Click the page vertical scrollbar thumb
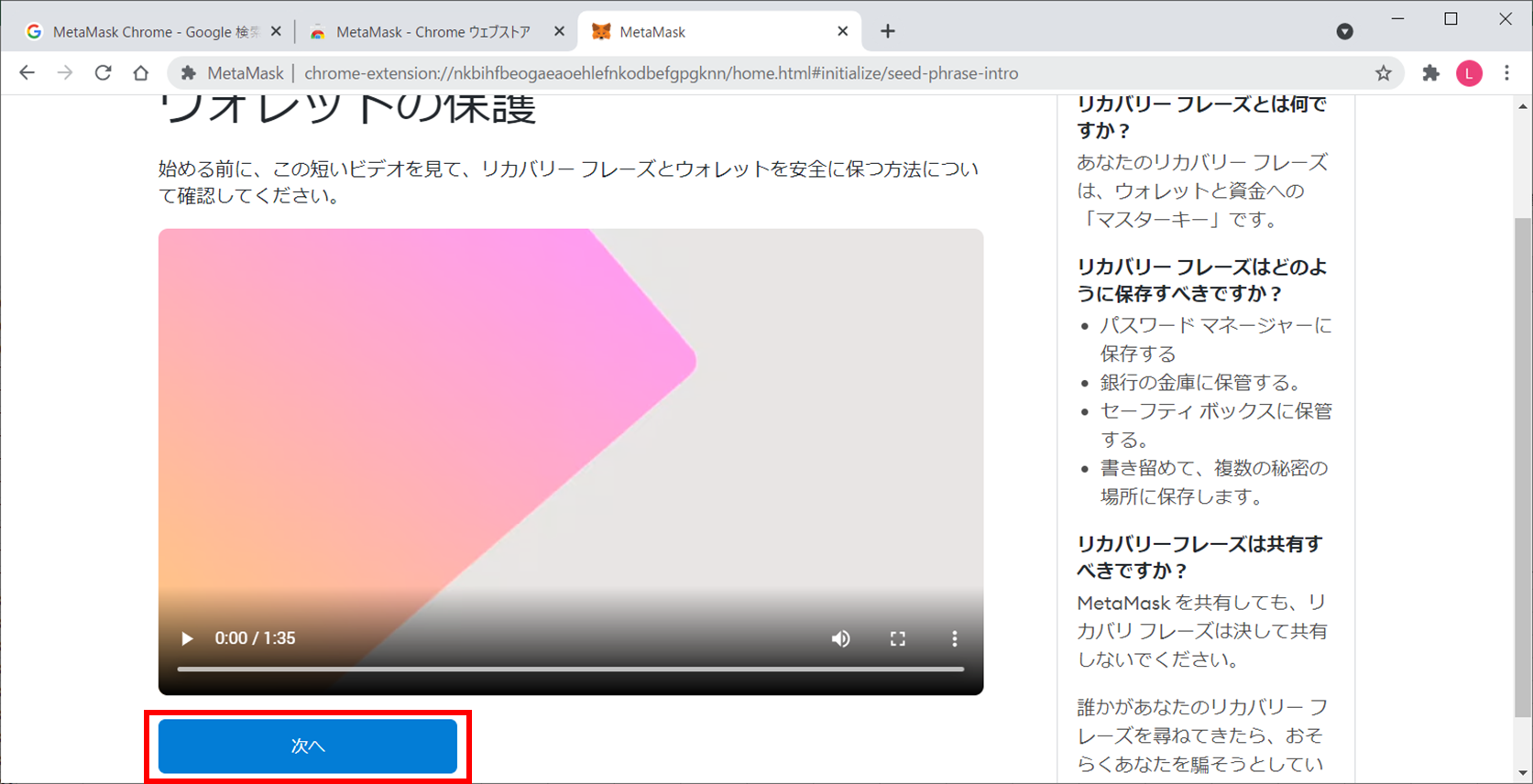 point(1523,467)
